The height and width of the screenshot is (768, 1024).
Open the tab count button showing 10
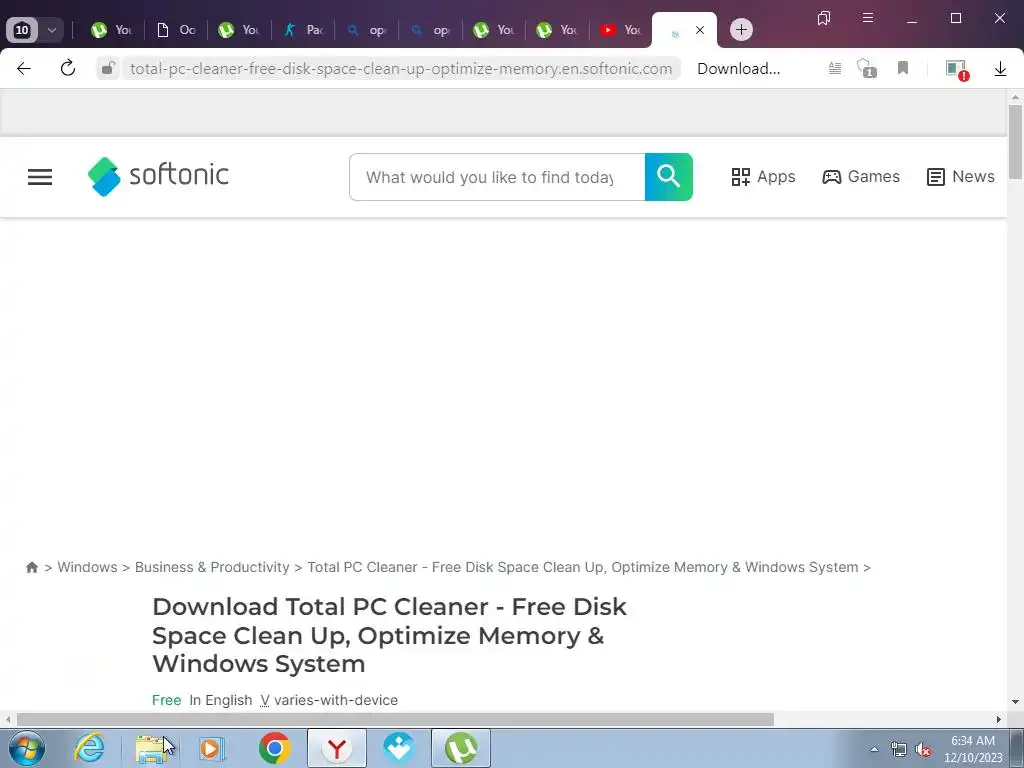pos(22,30)
